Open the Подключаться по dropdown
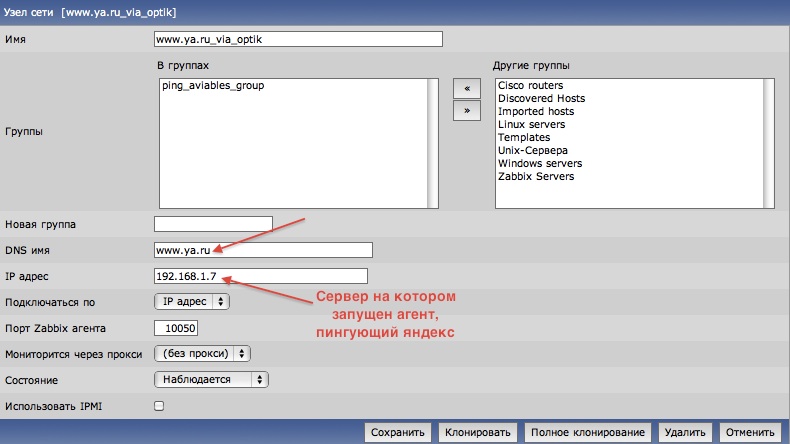Screen dimensions: 790x444 coord(192,301)
